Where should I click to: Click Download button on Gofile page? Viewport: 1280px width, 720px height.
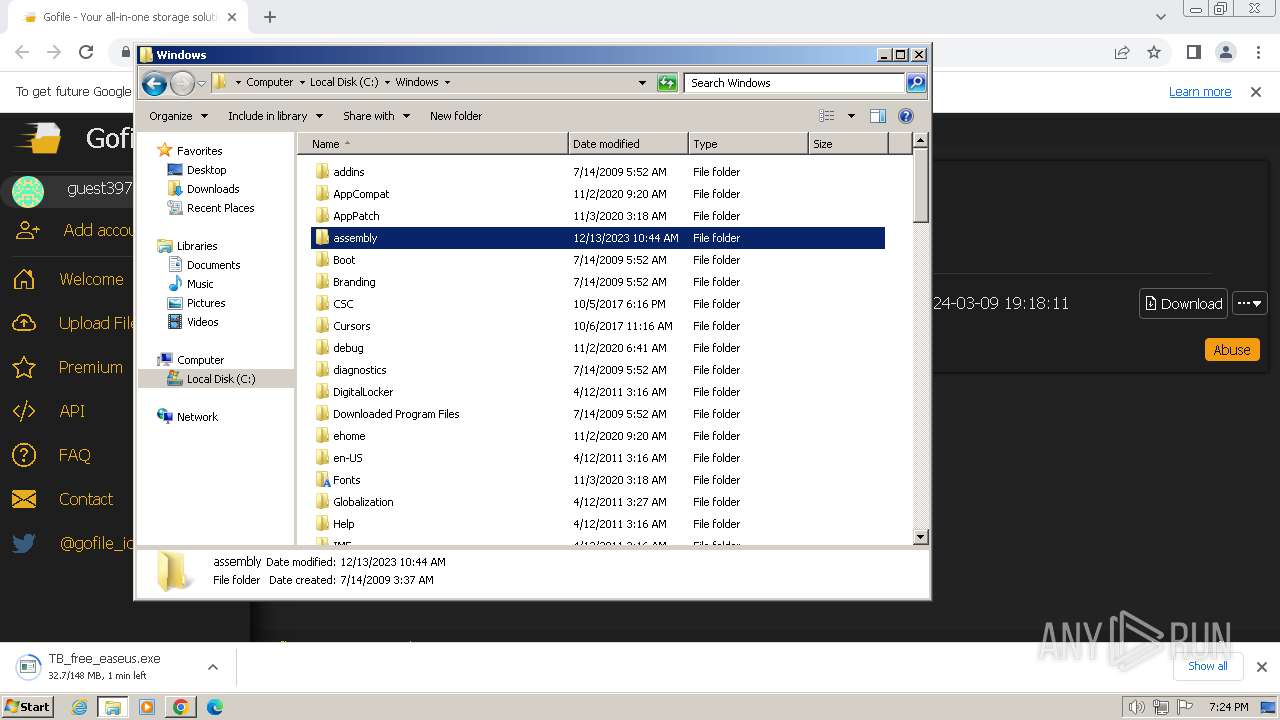click(1183, 304)
